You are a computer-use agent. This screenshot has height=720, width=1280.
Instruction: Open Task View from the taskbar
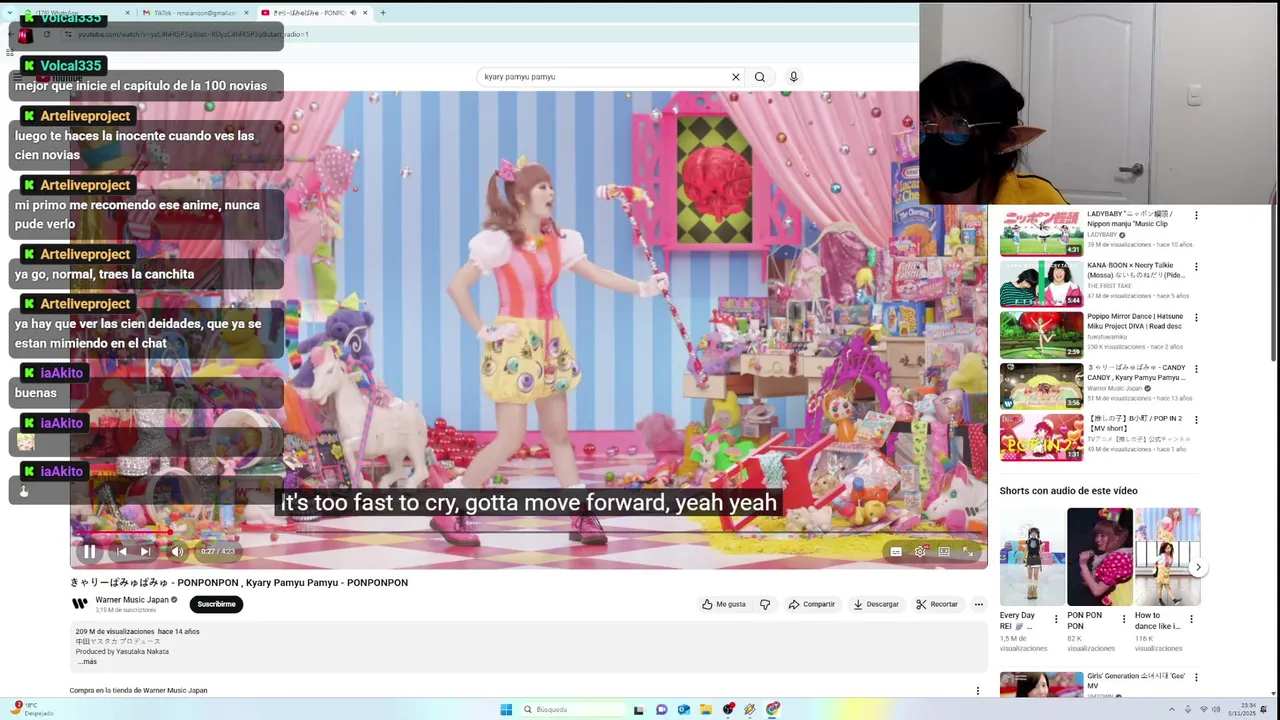pos(639,710)
